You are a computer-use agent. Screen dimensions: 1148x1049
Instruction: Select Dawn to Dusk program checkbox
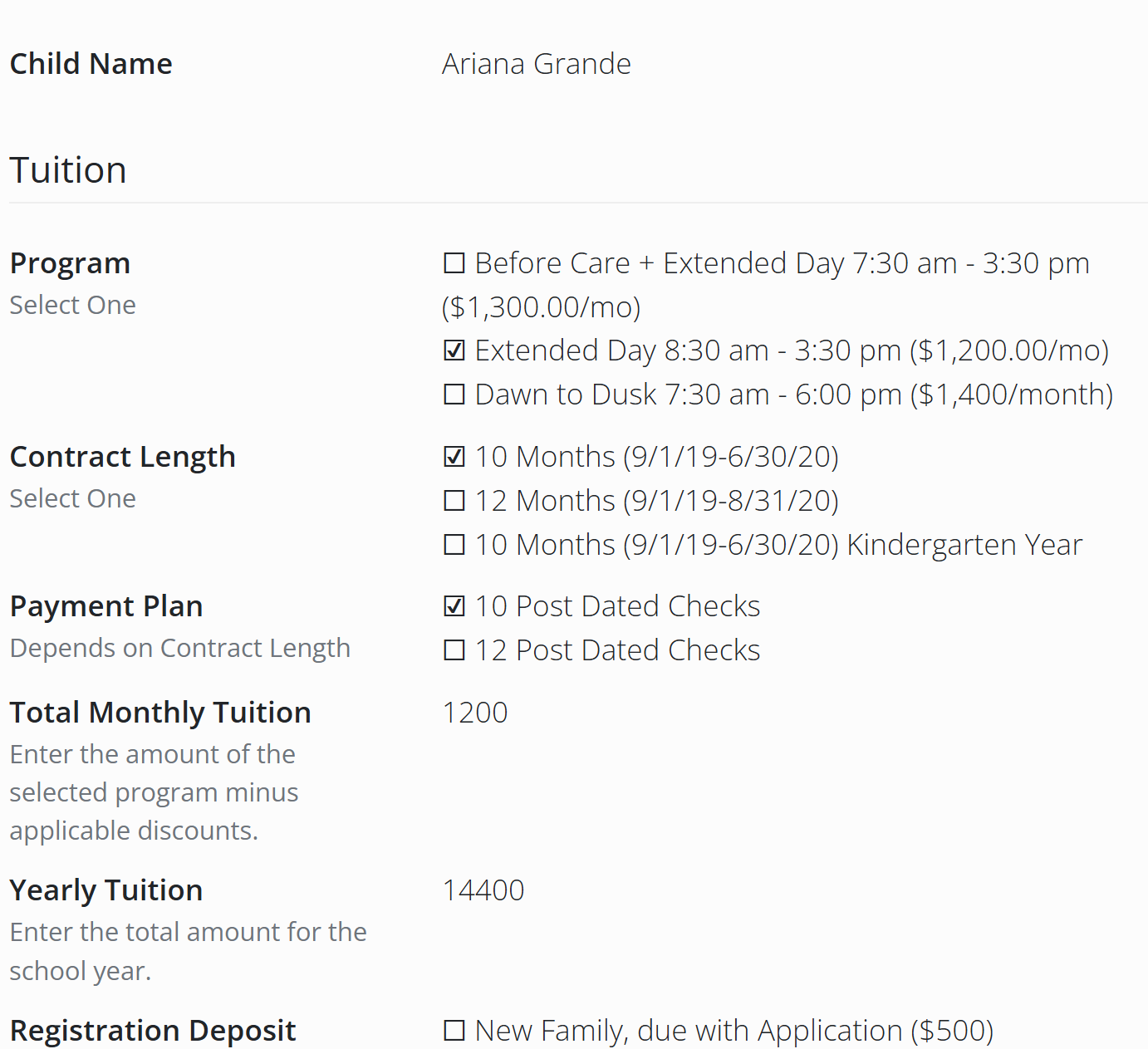tap(454, 395)
